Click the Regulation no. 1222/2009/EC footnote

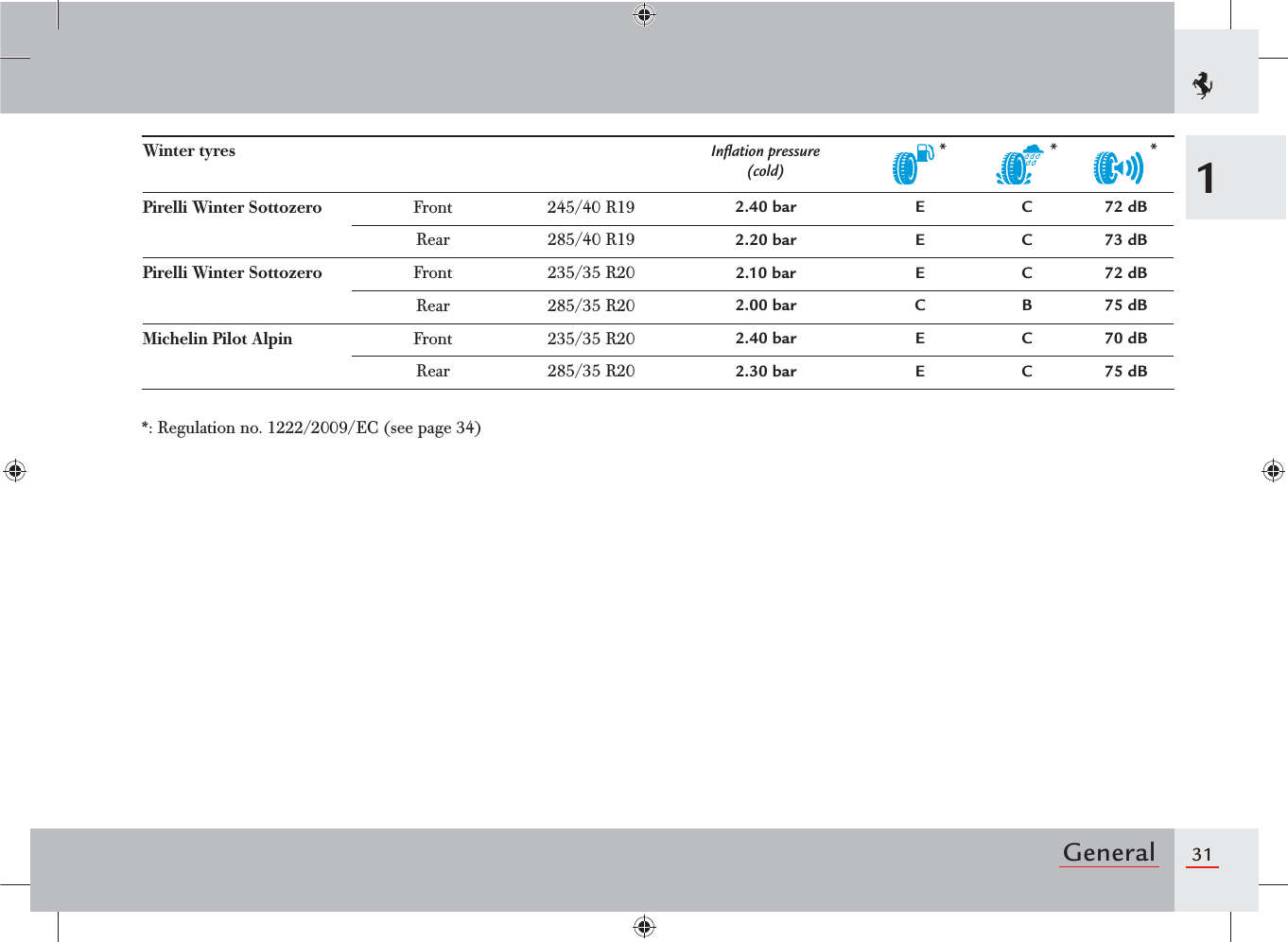[311, 427]
